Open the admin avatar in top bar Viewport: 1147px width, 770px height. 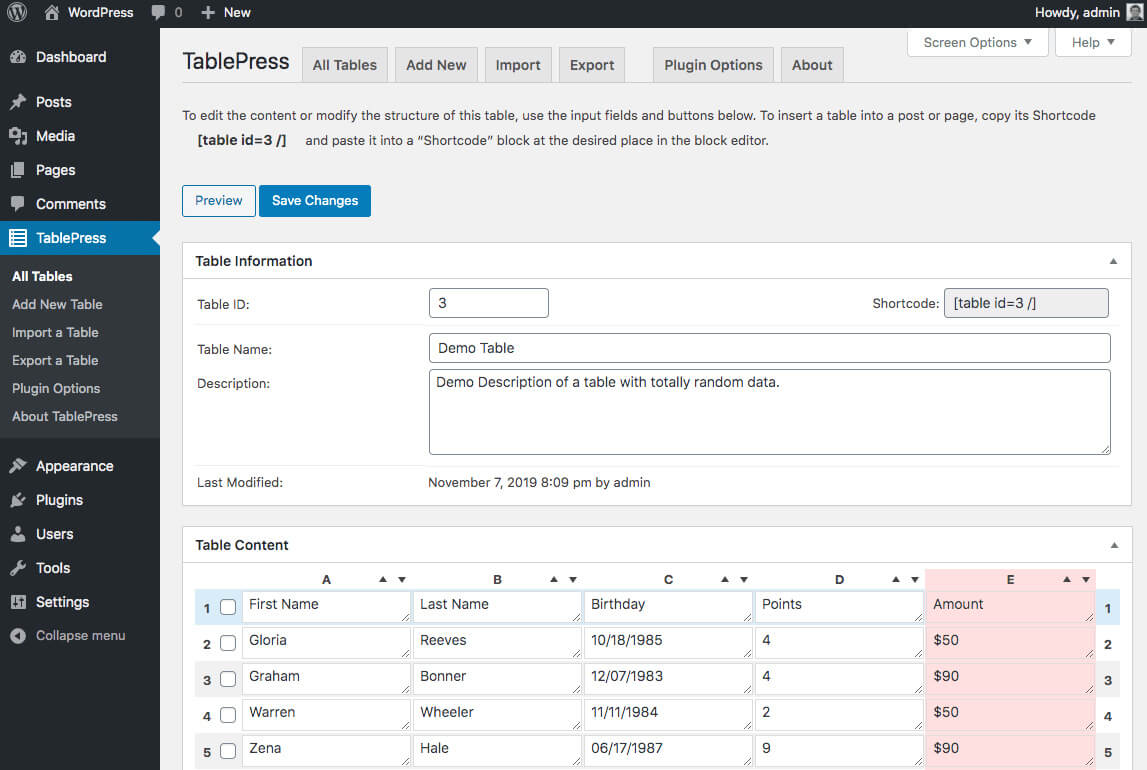1135,12
